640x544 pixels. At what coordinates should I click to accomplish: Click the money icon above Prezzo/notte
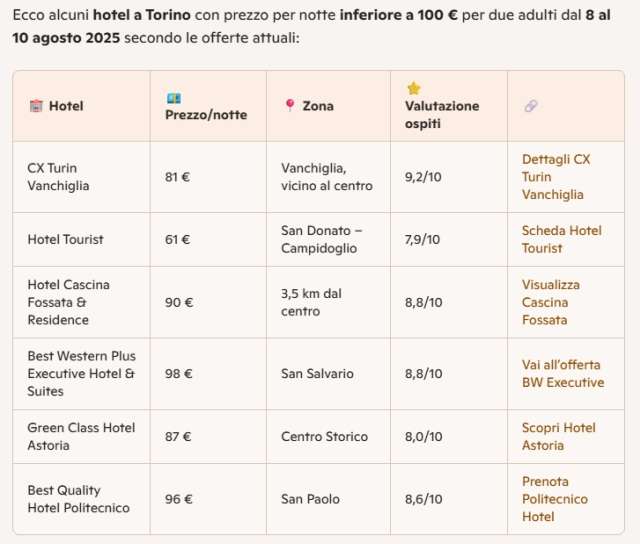coord(173,98)
